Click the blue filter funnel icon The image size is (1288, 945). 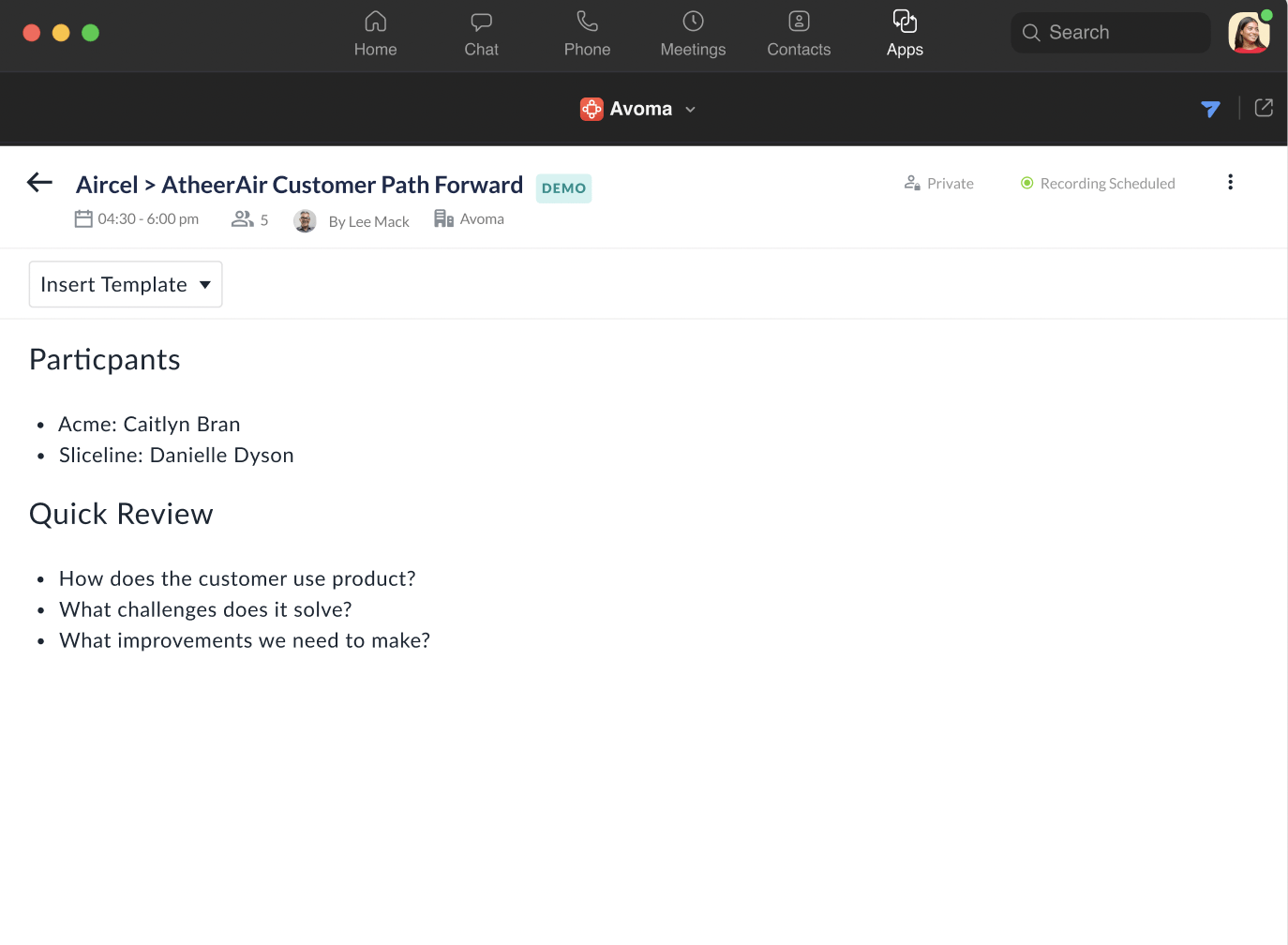tap(1210, 109)
